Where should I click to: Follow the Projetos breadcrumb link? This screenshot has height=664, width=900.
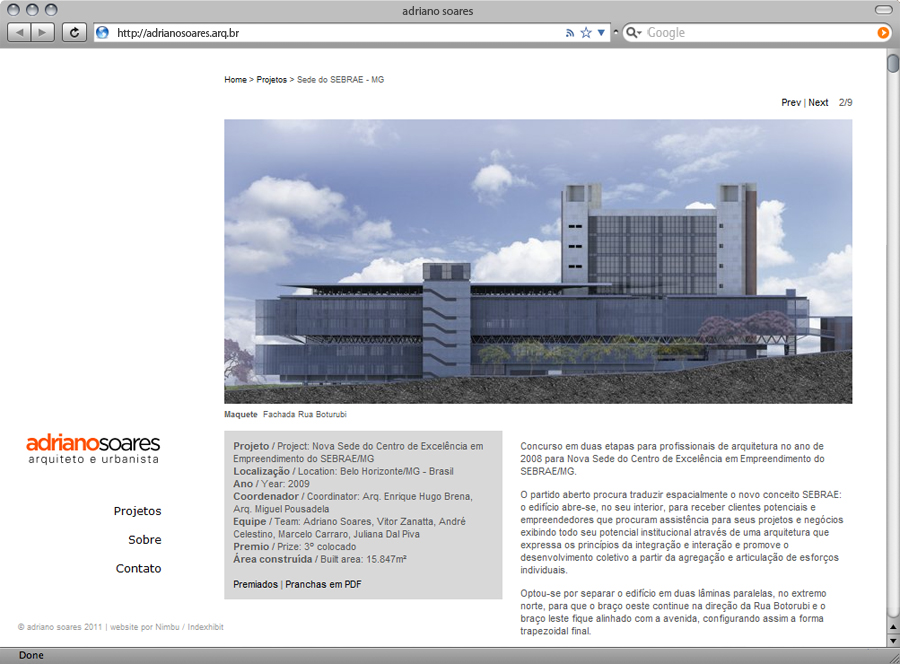click(271, 80)
